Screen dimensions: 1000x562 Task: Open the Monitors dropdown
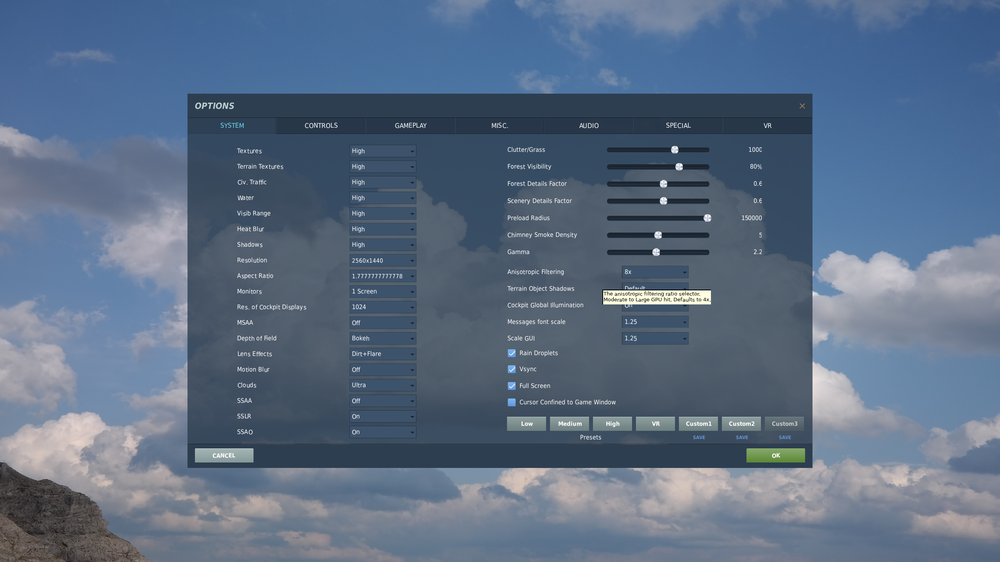[x=383, y=292]
